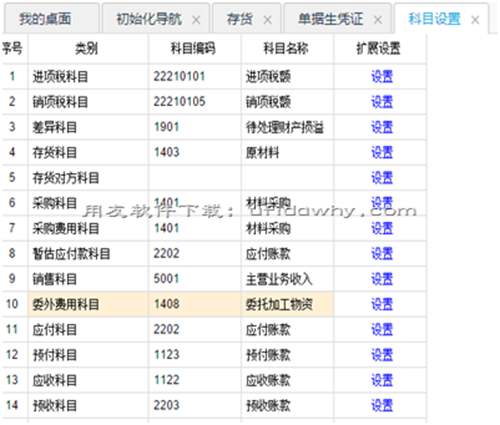Click the 预付账款 name cell
Image resolution: width=500 pixels, height=425 pixels.
(x=287, y=355)
